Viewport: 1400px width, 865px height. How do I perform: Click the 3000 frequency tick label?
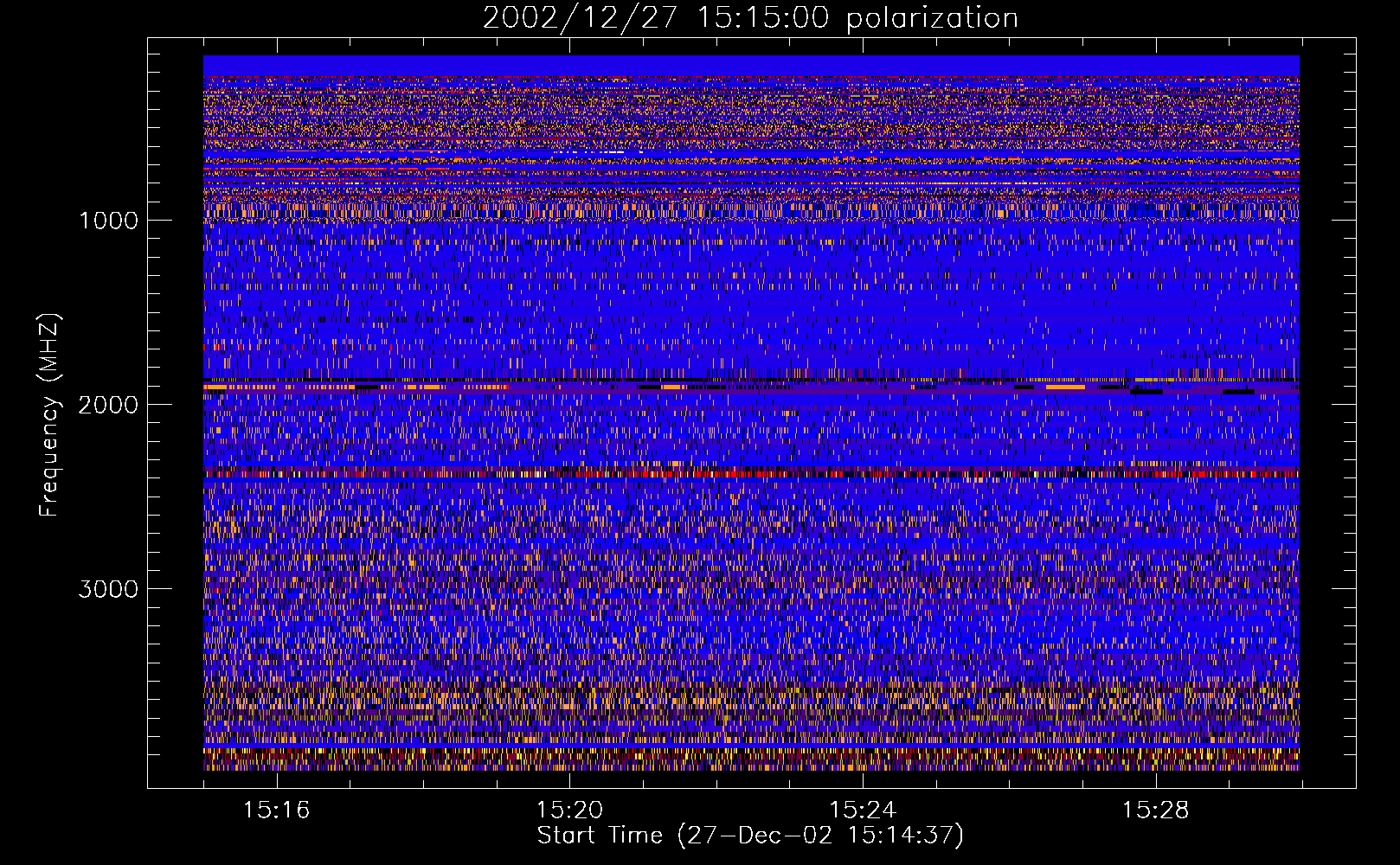pos(108,589)
